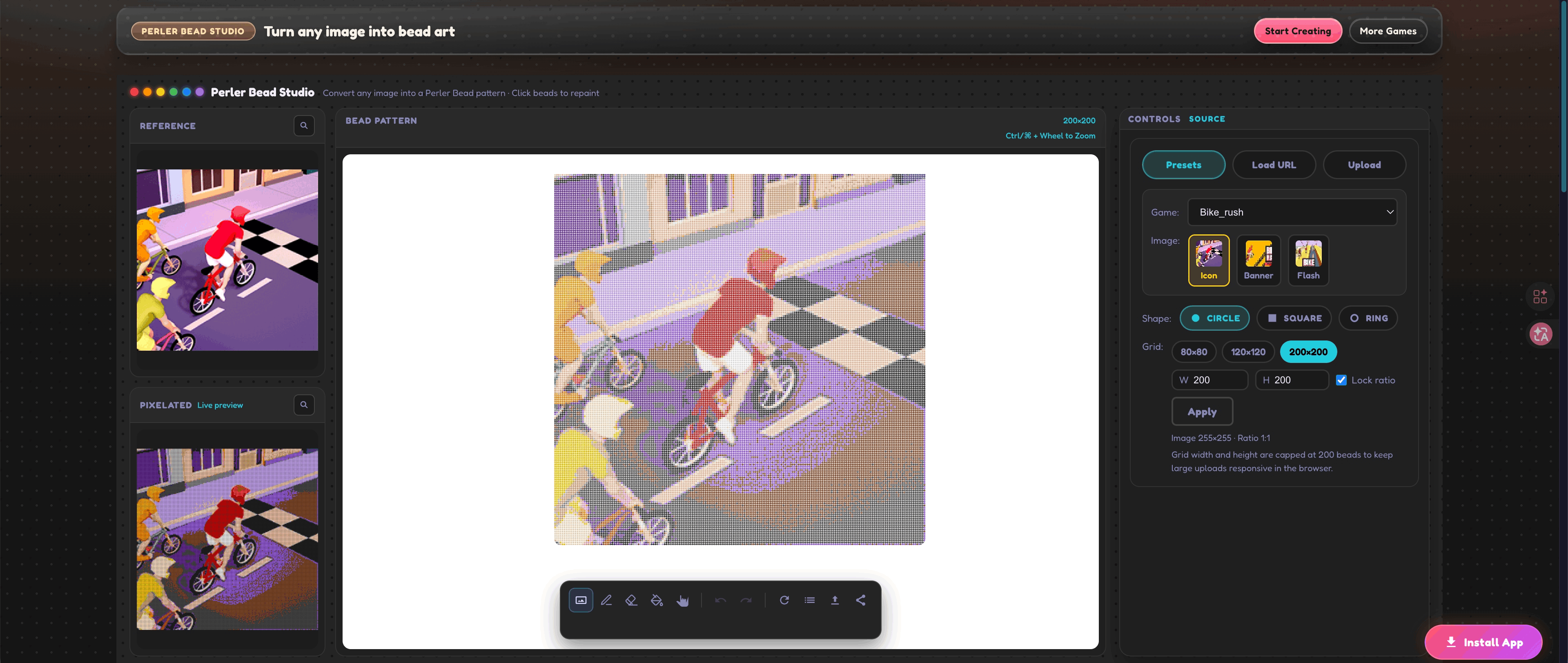The height and width of the screenshot is (663, 1568).
Task: Click the Apply button
Action: tap(1202, 412)
